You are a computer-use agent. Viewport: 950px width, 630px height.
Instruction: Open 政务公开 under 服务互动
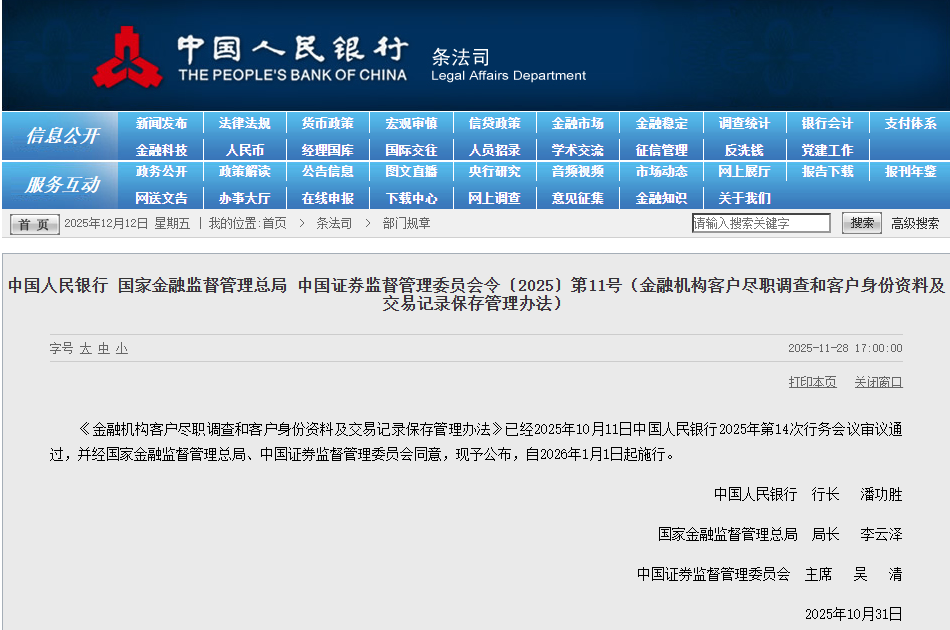tap(161, 172)
